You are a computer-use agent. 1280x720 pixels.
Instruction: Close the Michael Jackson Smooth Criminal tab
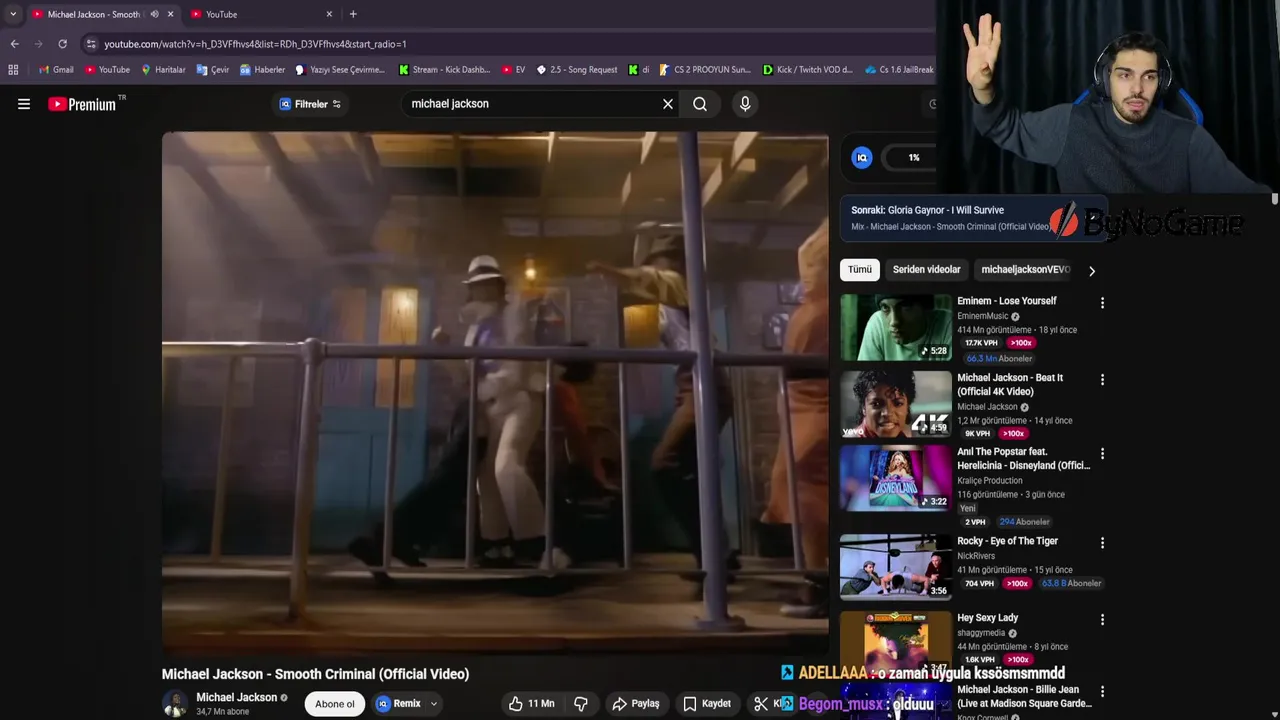(170, 14)
